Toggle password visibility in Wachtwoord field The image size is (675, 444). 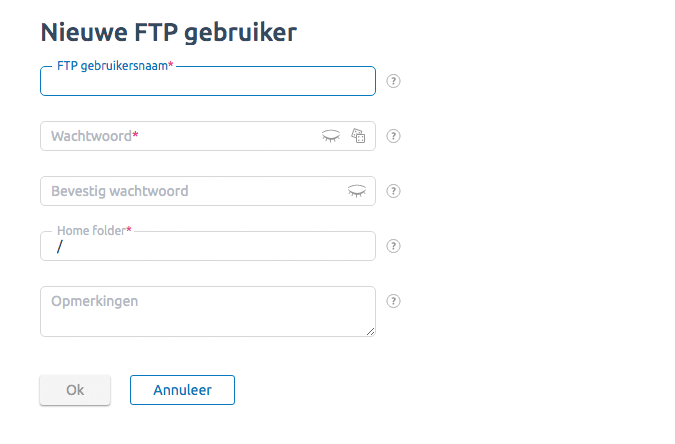tap(331, 136)
